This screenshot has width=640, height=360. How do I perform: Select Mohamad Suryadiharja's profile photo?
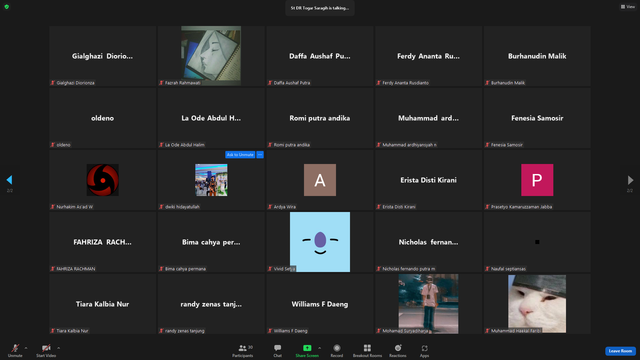coord(428,304)
